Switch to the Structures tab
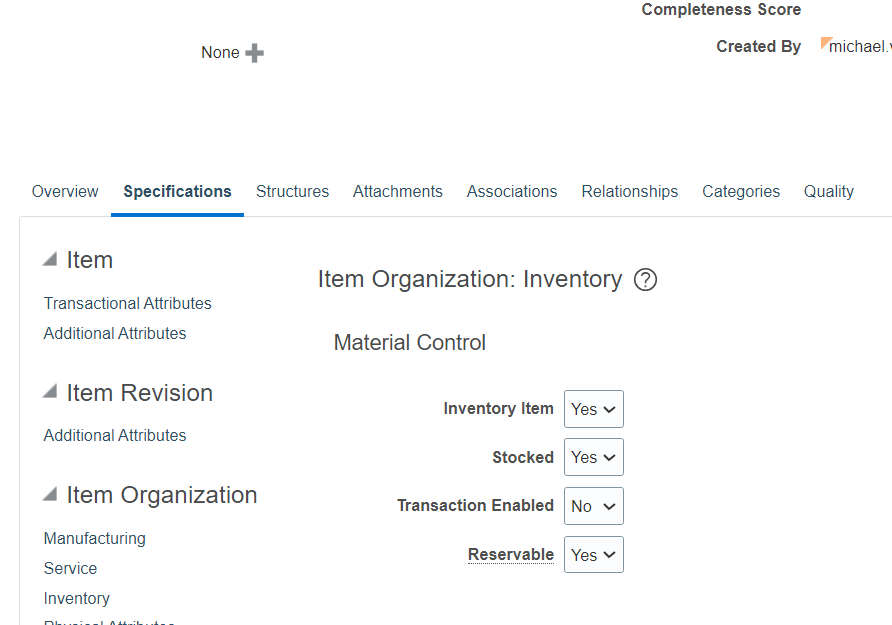This screenshot has width=892, height=625. pos(292,191)
